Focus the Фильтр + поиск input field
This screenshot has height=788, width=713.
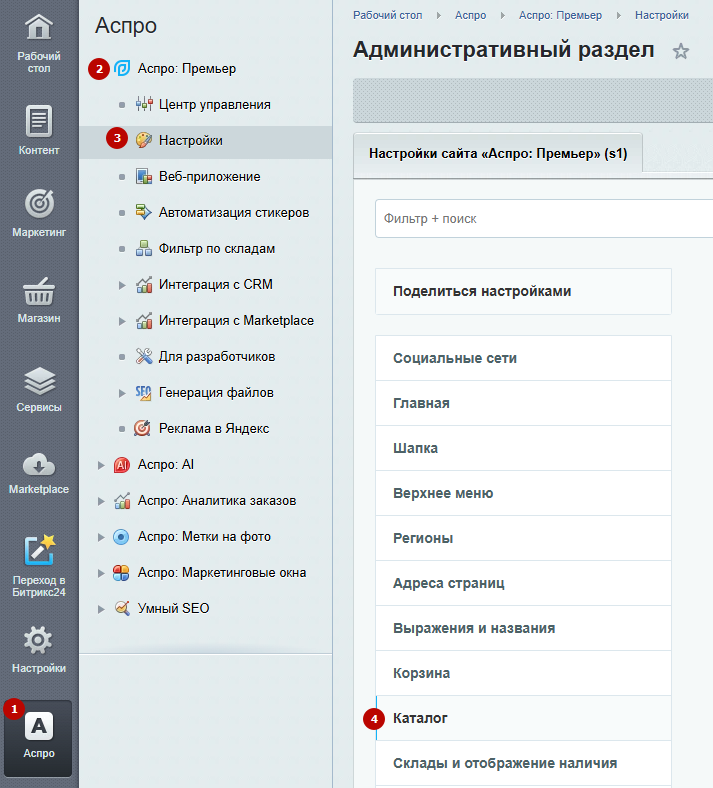tap(544, 219)
